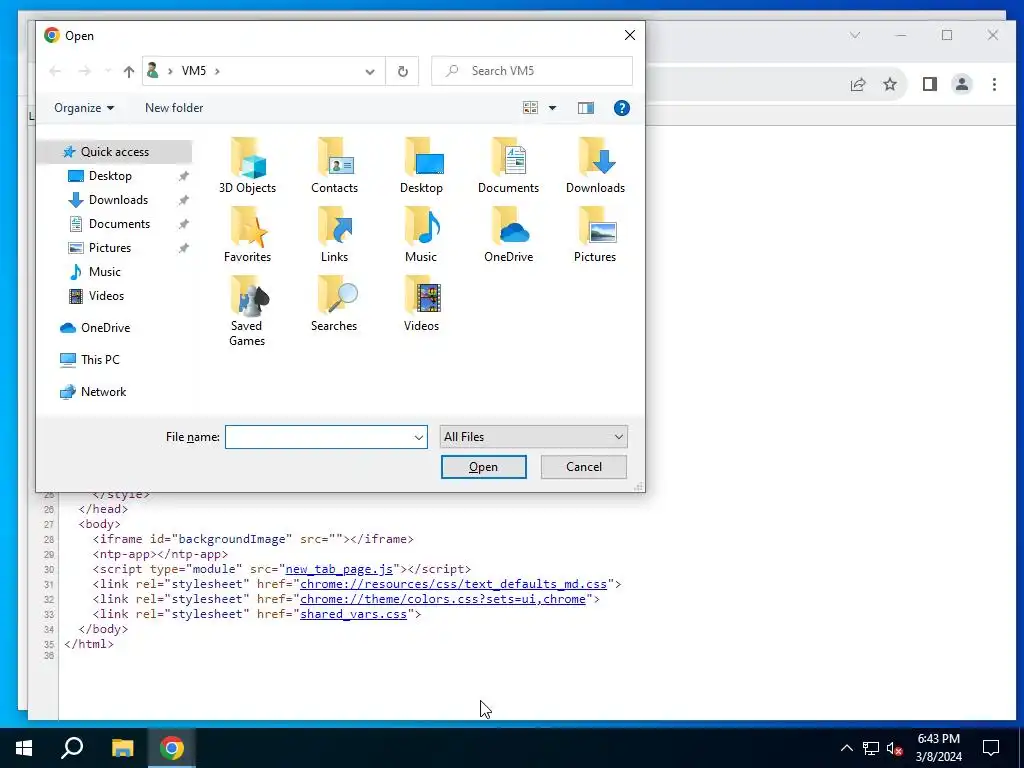Follow the text_defaults_md.css link
1024x768 pixels.
tap(454, 584)
